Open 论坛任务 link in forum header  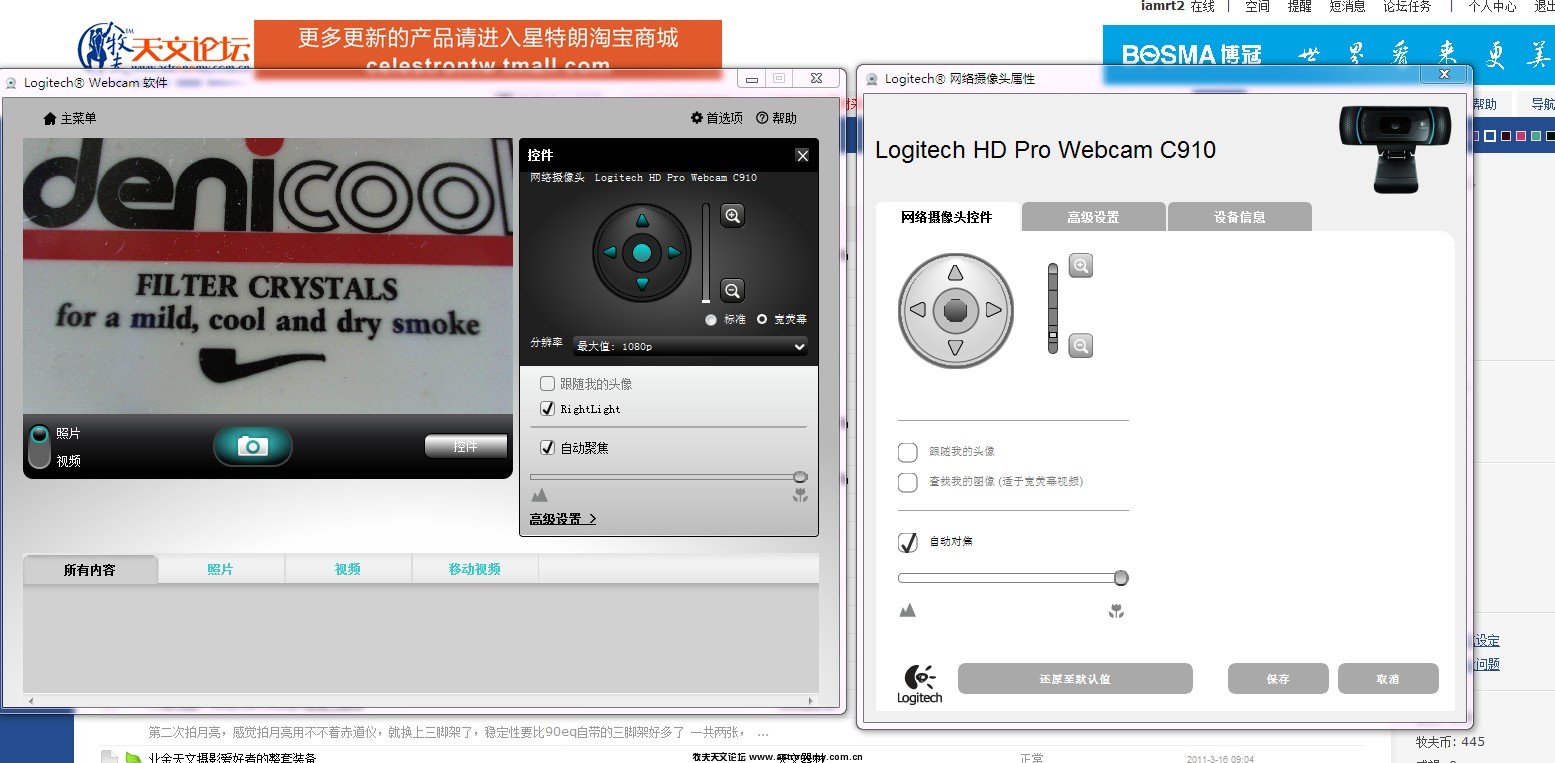[x=1407, y=6]
